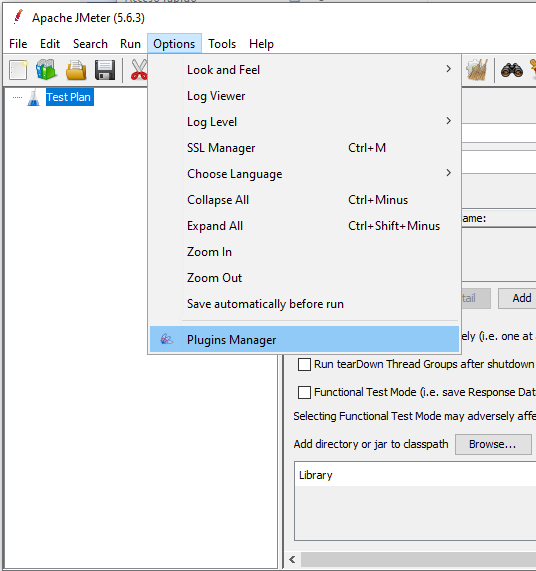The width and height of the screenshot is (536, 571).
Task: Open the Search menu
Action: pyautogui.click(x=90, y=44)
